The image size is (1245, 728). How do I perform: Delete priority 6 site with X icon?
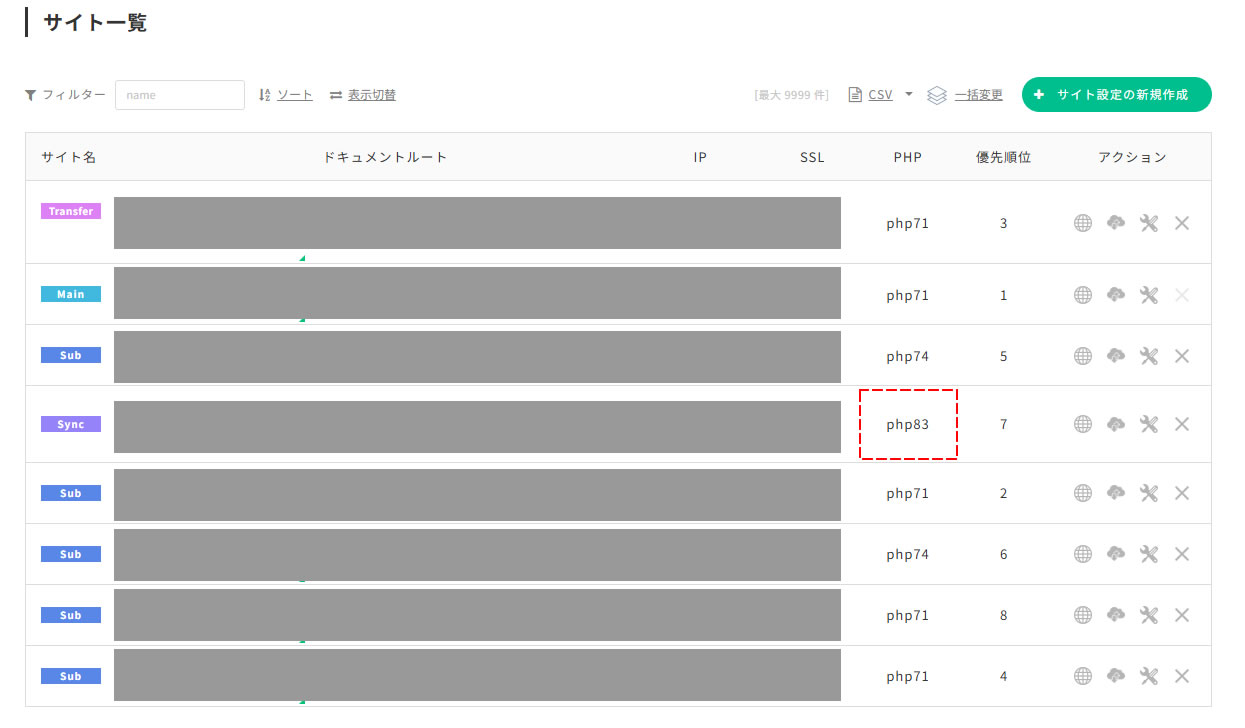[1182, 554]
